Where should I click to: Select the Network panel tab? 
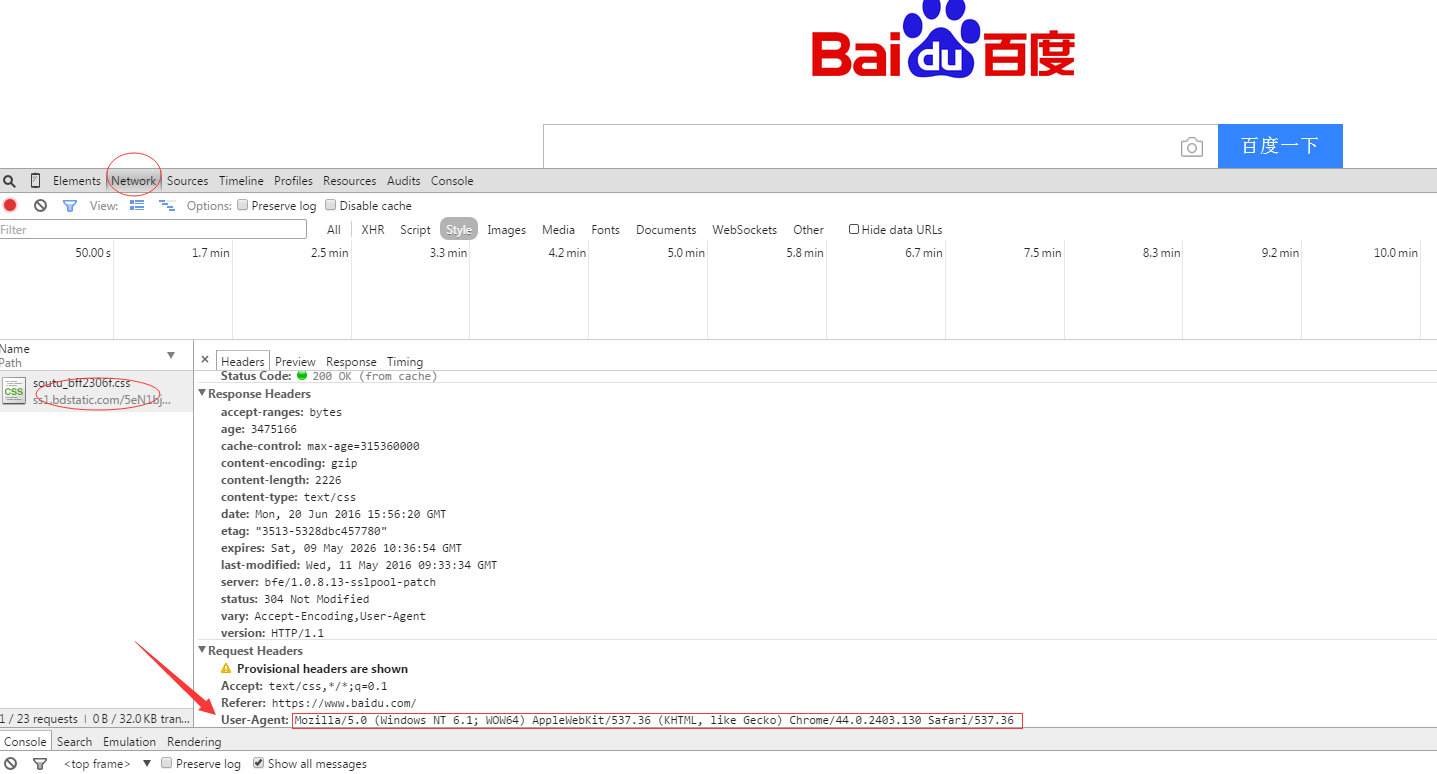point(133,181)
